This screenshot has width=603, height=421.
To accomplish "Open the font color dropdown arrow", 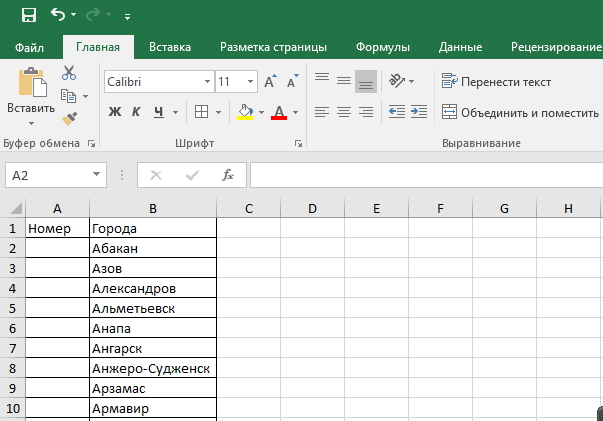I will click(x=295, y=112).
